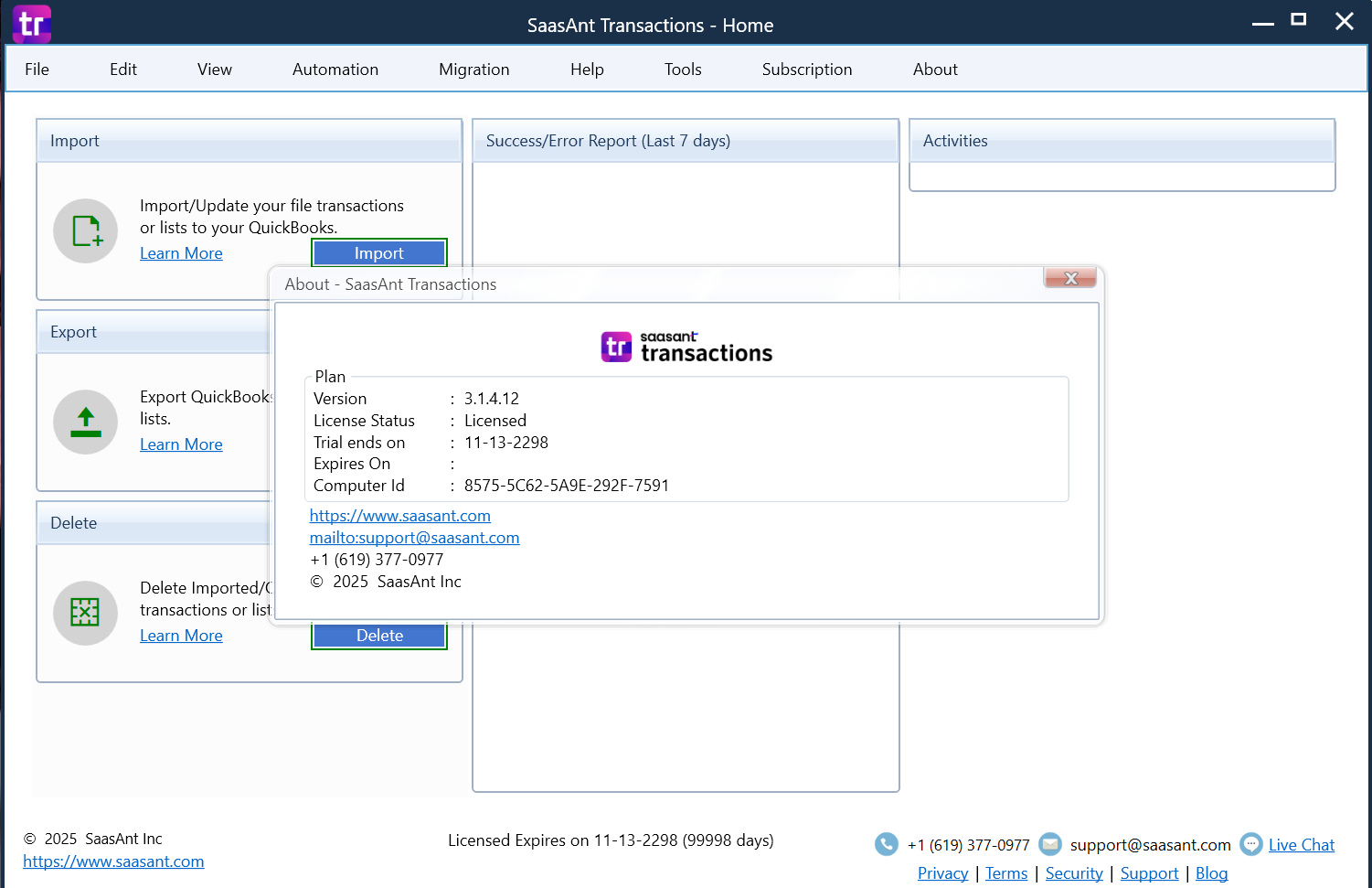1372x888 pixels.
Task: Click the blue Delete button
Action: coord(379,636)
